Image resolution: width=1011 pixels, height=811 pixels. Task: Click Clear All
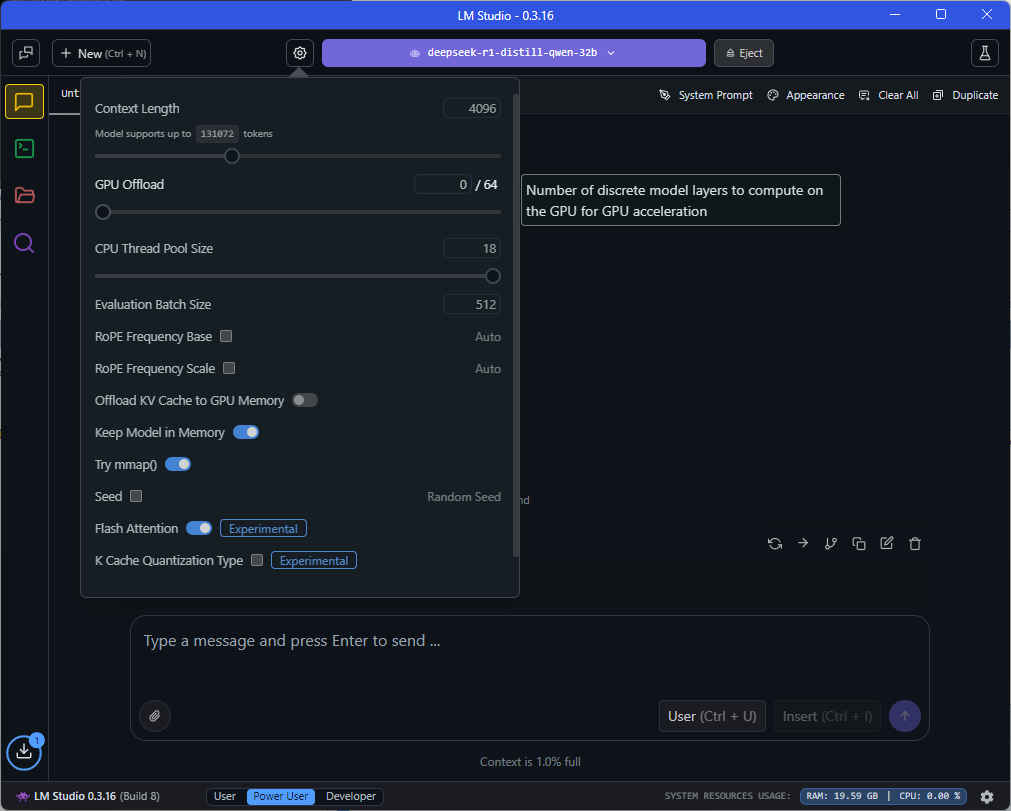888,95
